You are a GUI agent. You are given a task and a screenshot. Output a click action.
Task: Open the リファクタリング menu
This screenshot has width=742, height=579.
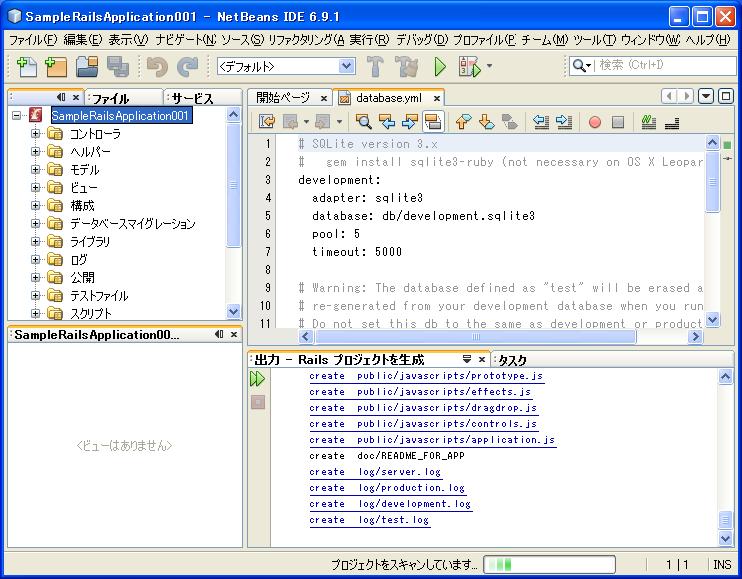pyautogui.click(x=306, y=40)
